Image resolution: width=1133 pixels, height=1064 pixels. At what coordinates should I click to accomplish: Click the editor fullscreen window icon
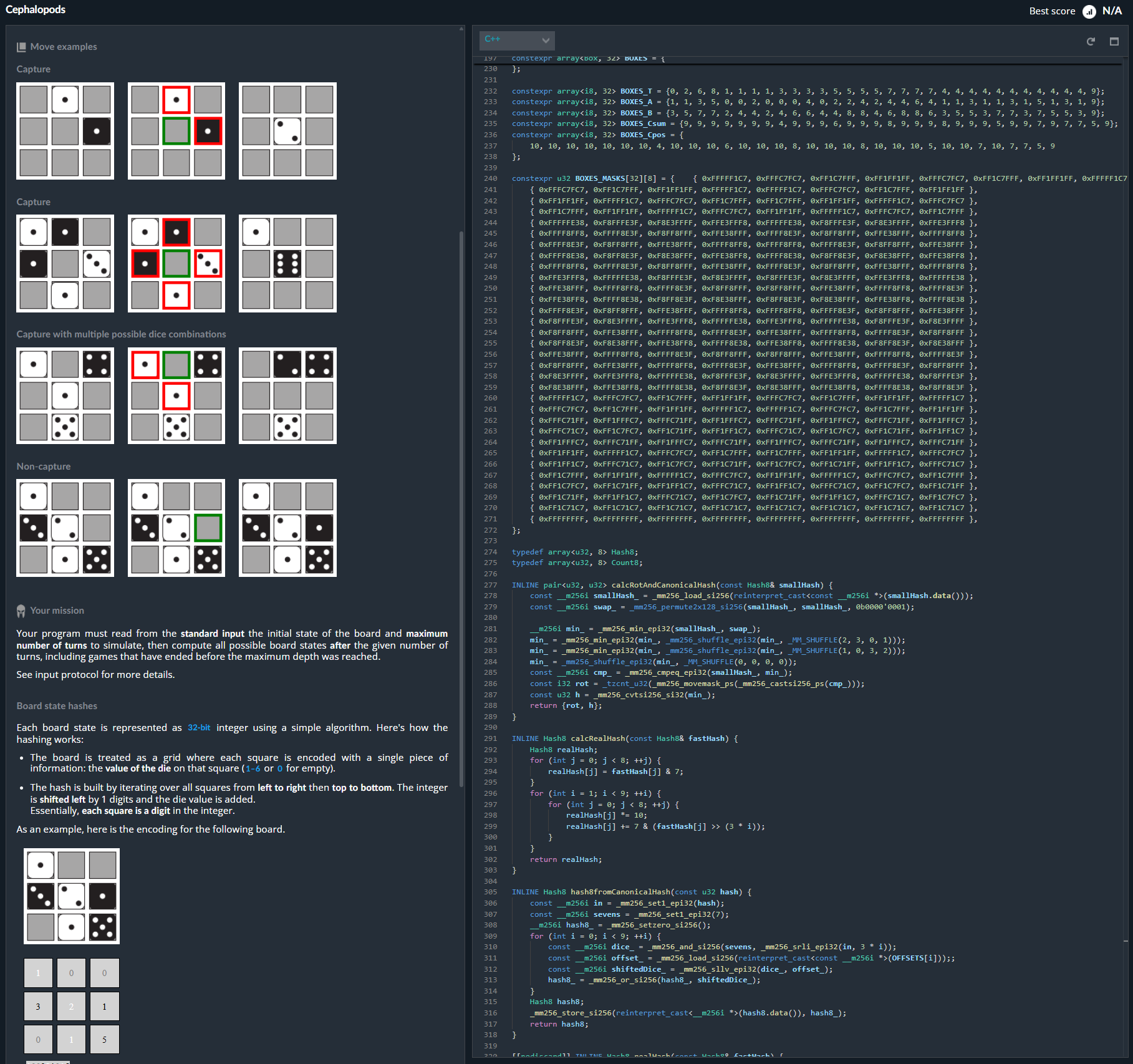point(1114,42)
